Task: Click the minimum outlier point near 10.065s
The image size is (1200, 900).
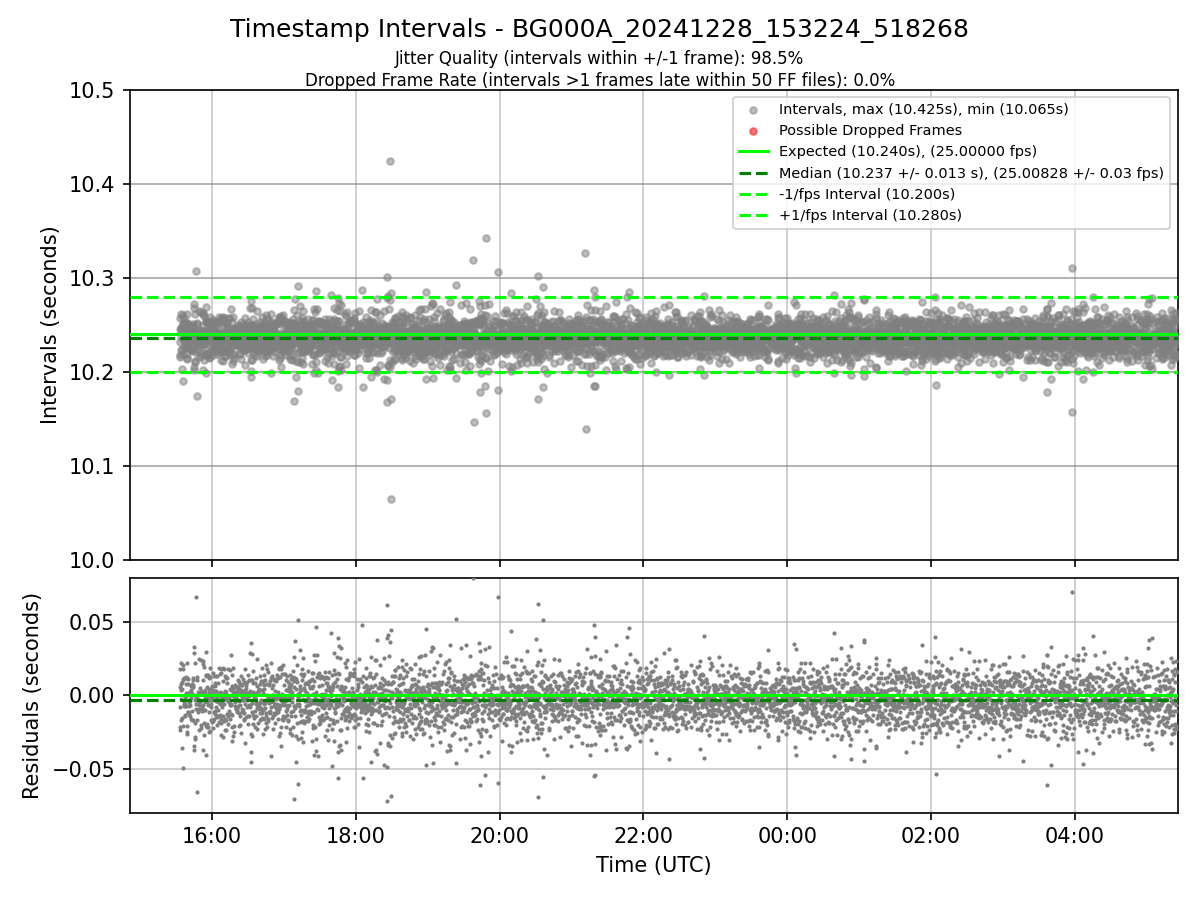Action: click(391, 499)
